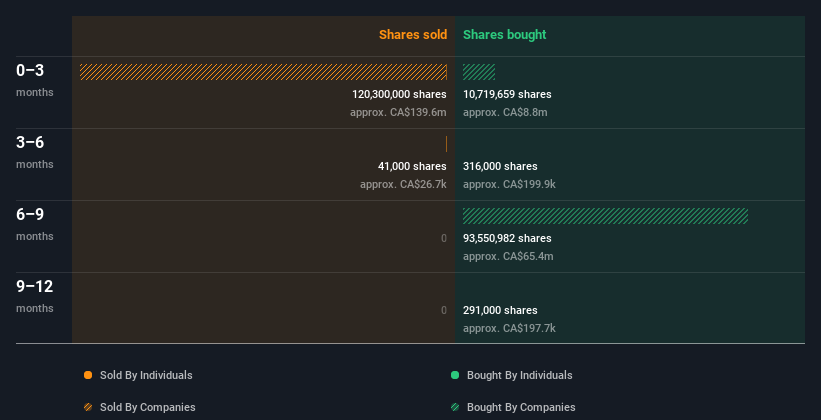Click the Bought By Companies legend label
821x420 pixels.
pyautogui.click(x=521, y=407)
